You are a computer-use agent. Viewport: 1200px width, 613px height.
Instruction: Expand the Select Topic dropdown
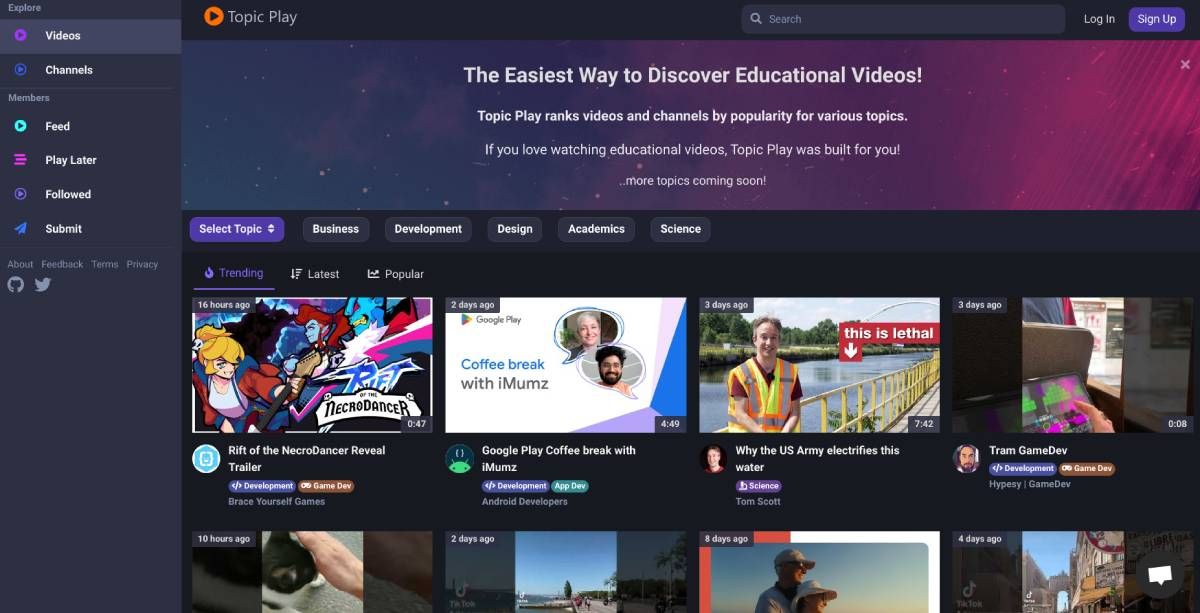(x=237, y=229)
